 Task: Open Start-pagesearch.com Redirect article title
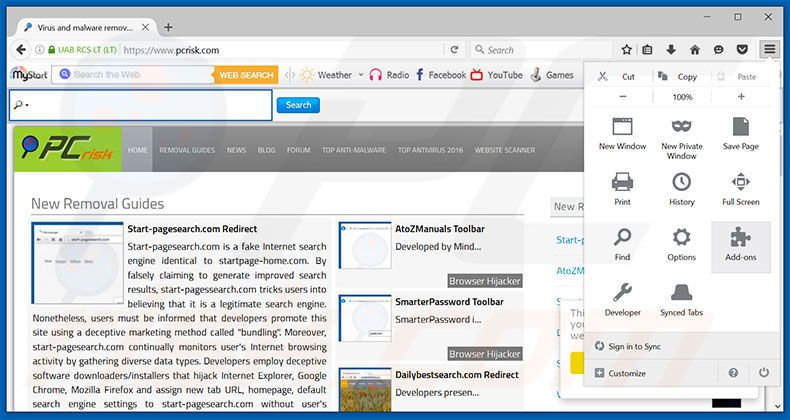coord(192,229)
